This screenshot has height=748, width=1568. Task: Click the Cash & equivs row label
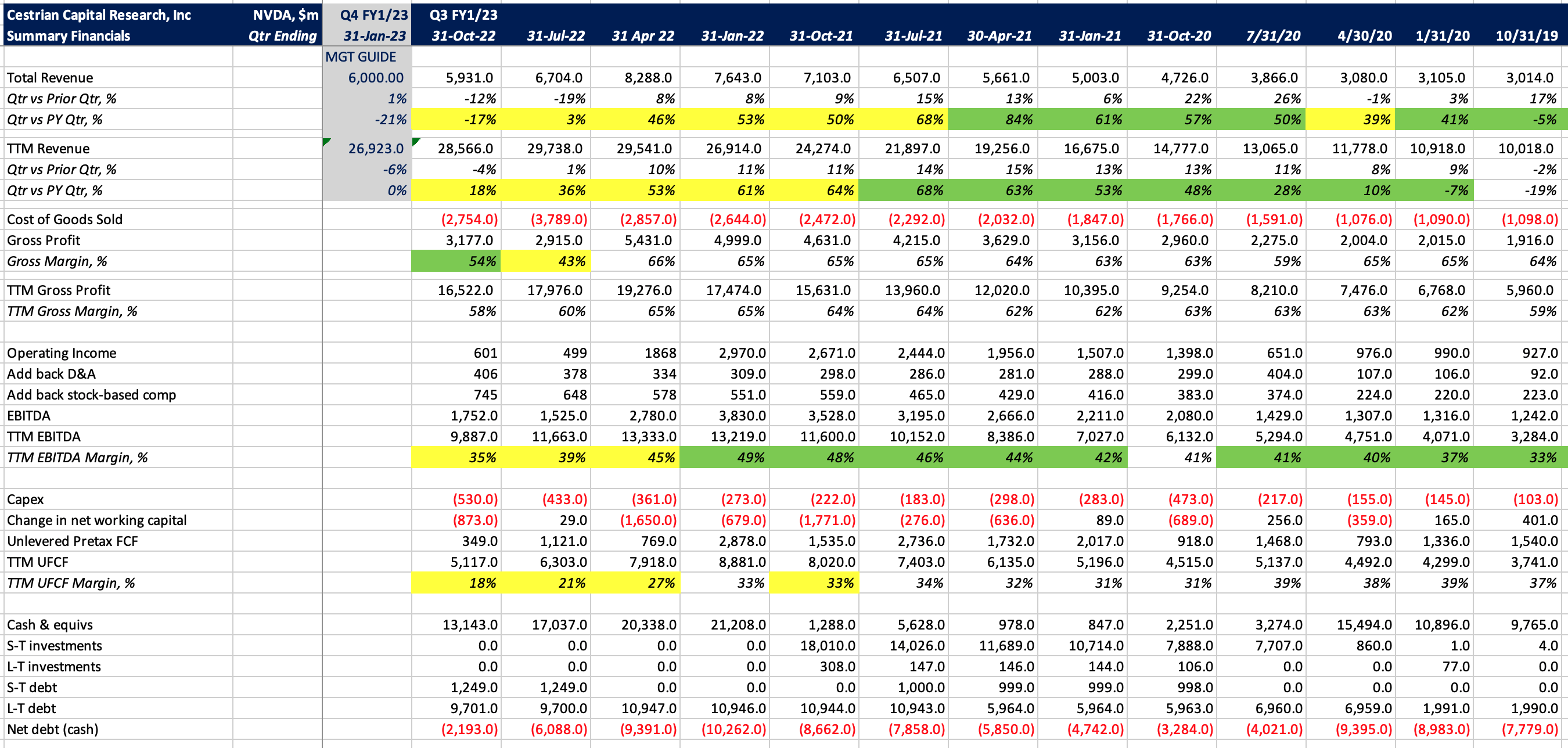[x=49, y=625]
